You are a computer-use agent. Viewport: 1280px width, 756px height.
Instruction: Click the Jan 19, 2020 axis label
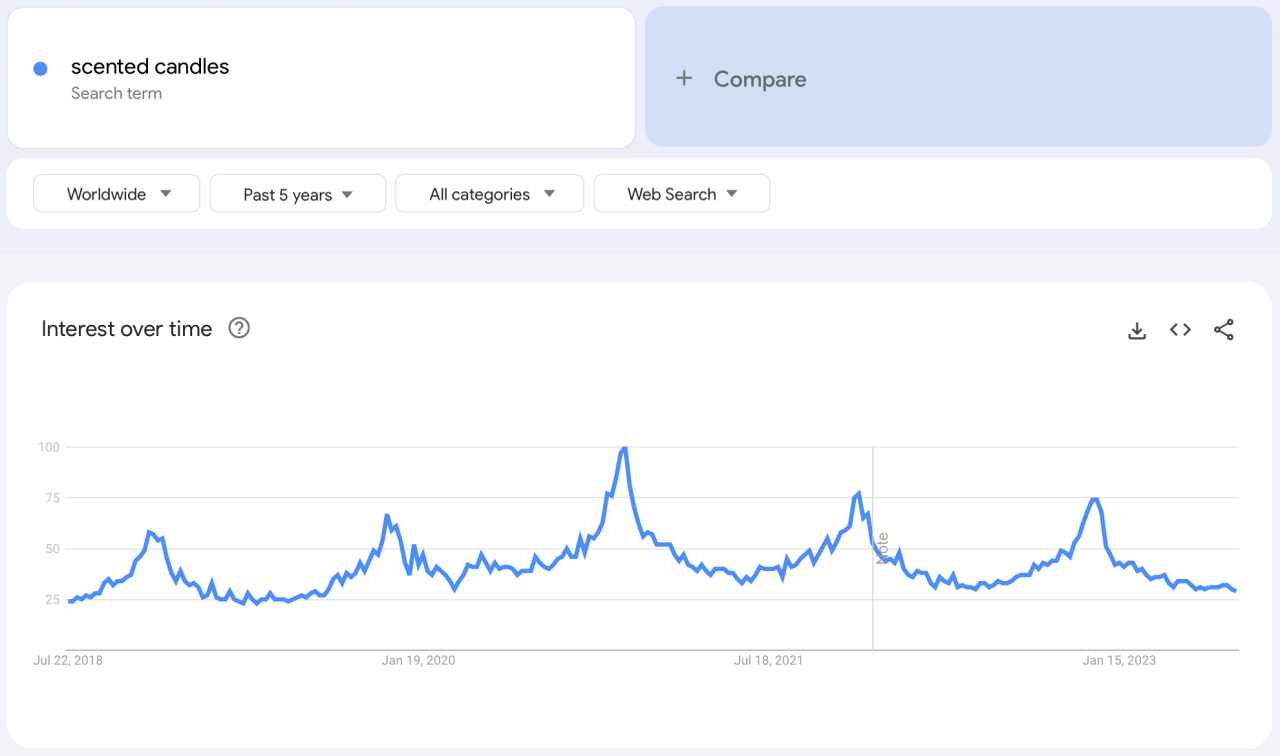(x=418, y=660)
